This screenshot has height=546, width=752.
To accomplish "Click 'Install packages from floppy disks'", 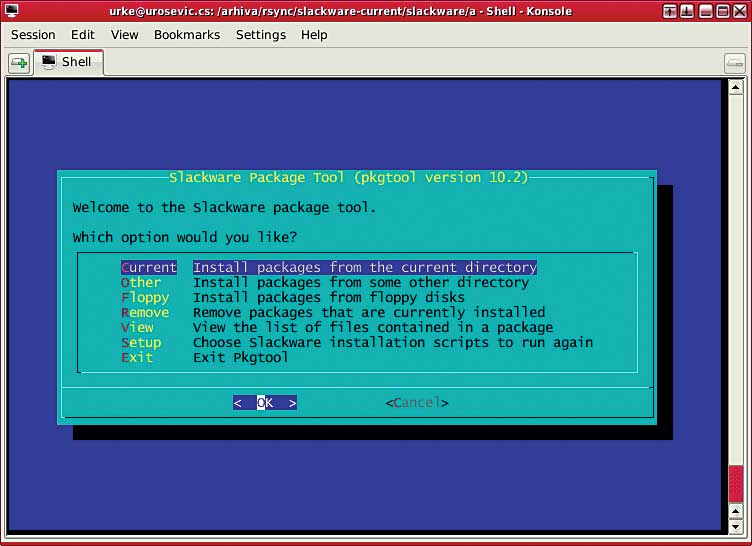I will 329,297.
